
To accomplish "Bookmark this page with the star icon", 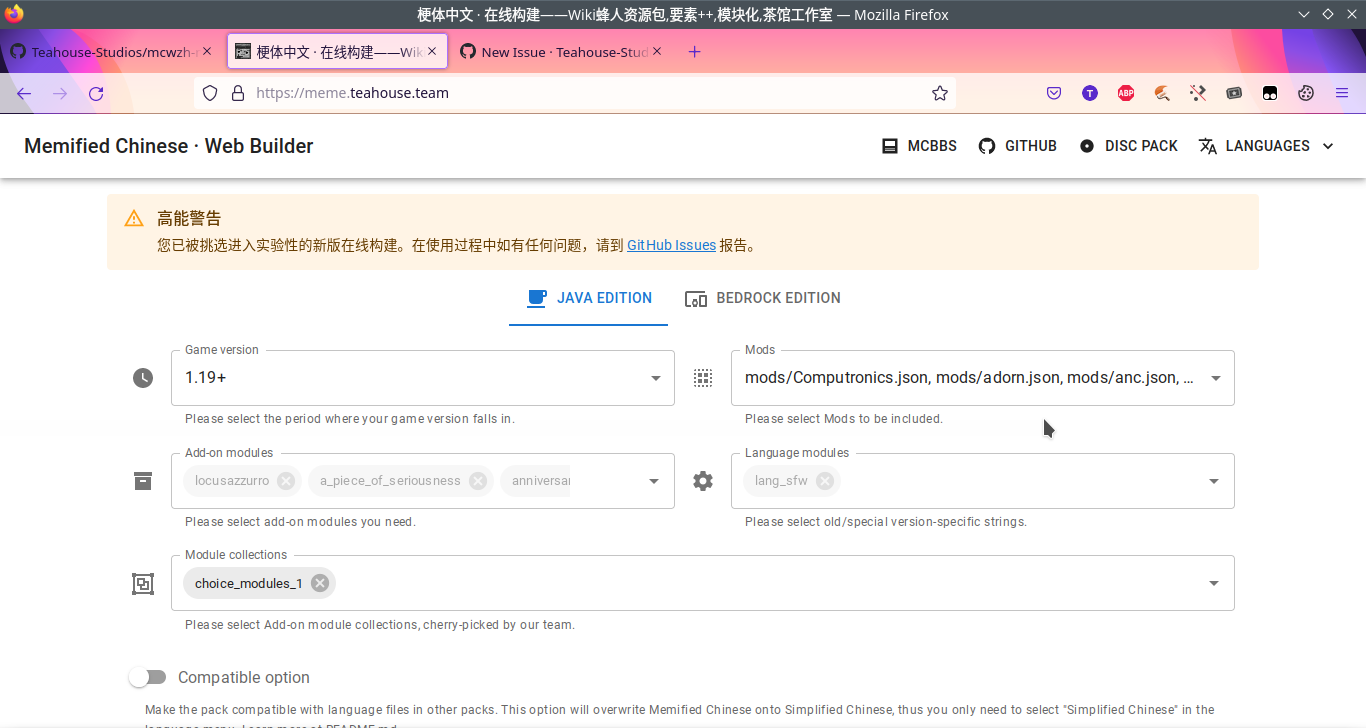I will tap(939, 93).
